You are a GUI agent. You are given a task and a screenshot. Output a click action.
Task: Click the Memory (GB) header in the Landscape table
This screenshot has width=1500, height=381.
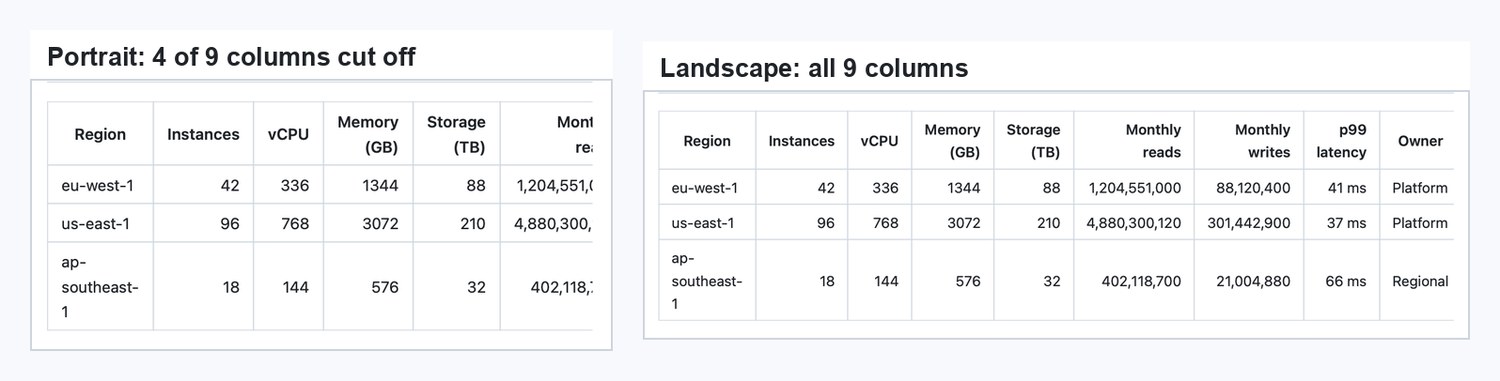(x=952, y=141)
